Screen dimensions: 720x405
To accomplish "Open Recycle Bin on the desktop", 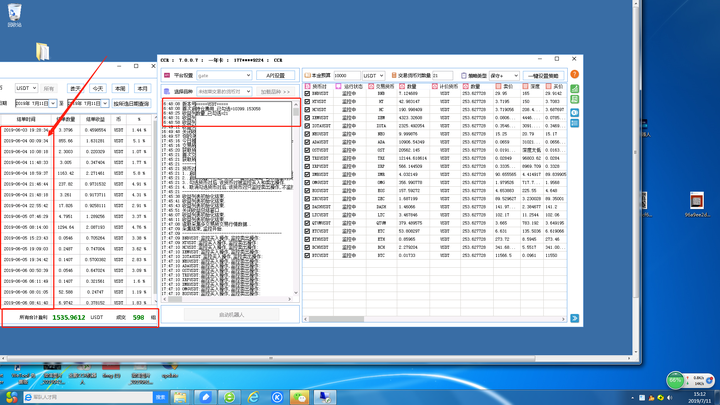I will point(15,15).
